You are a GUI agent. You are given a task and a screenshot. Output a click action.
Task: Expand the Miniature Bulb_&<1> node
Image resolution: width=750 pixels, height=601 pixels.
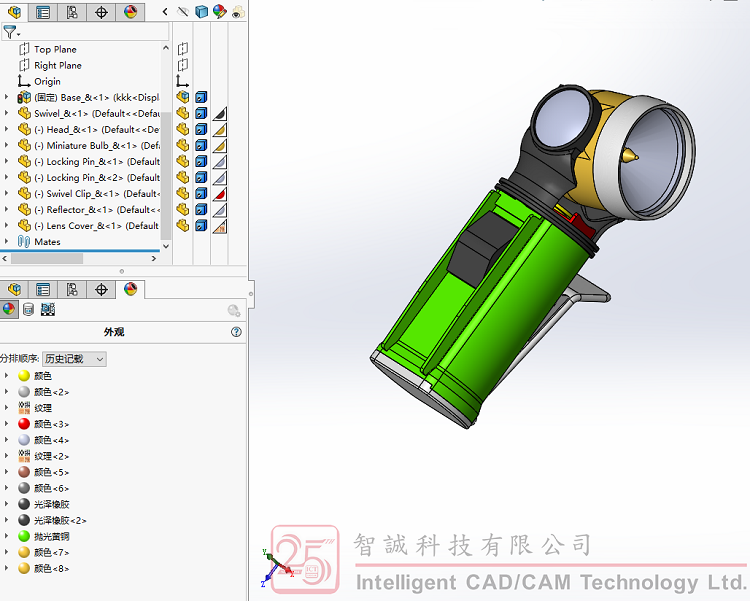(6, 145)
